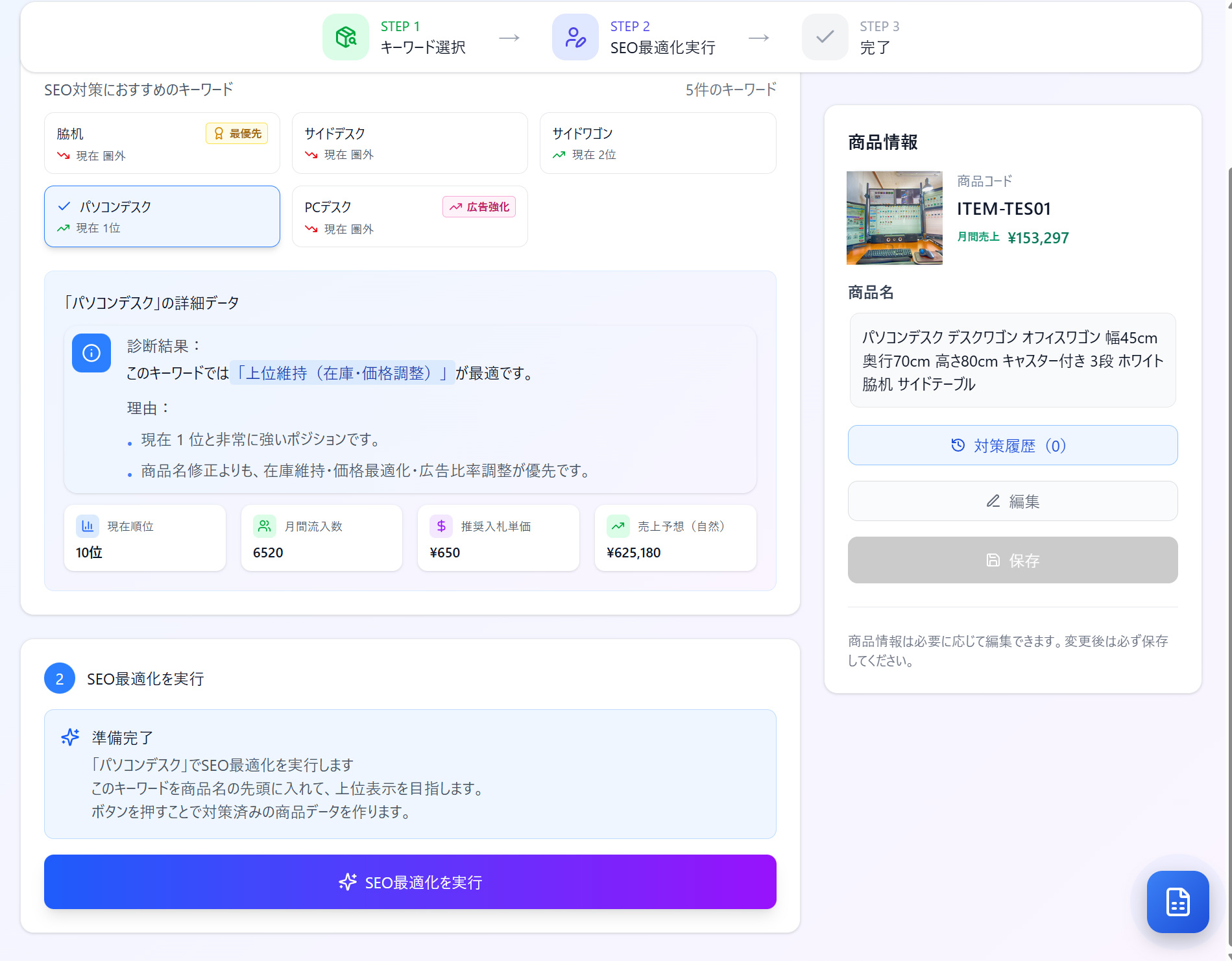1232x961 pixels.
Task: Click the blue info icon beside 診断結果
Action: tap(91, 353)
